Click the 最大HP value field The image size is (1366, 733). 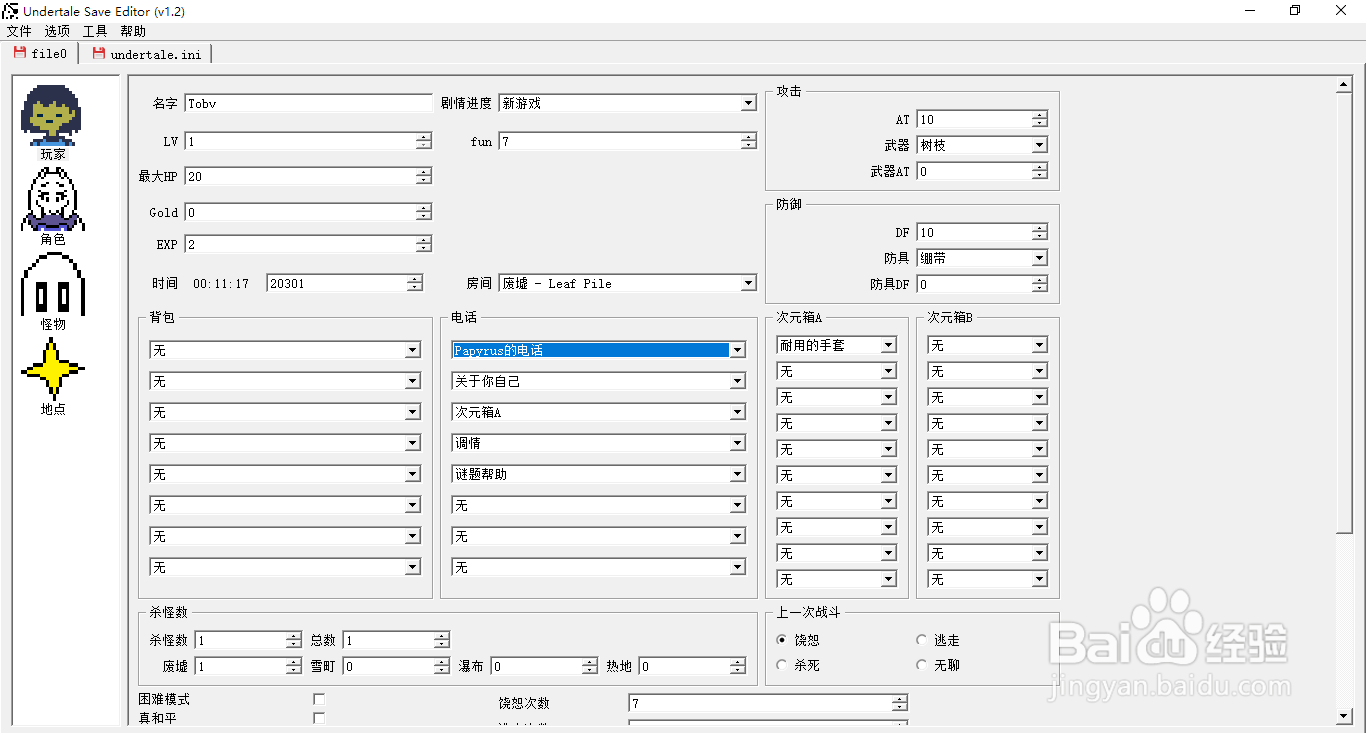[x=301, y=176]
